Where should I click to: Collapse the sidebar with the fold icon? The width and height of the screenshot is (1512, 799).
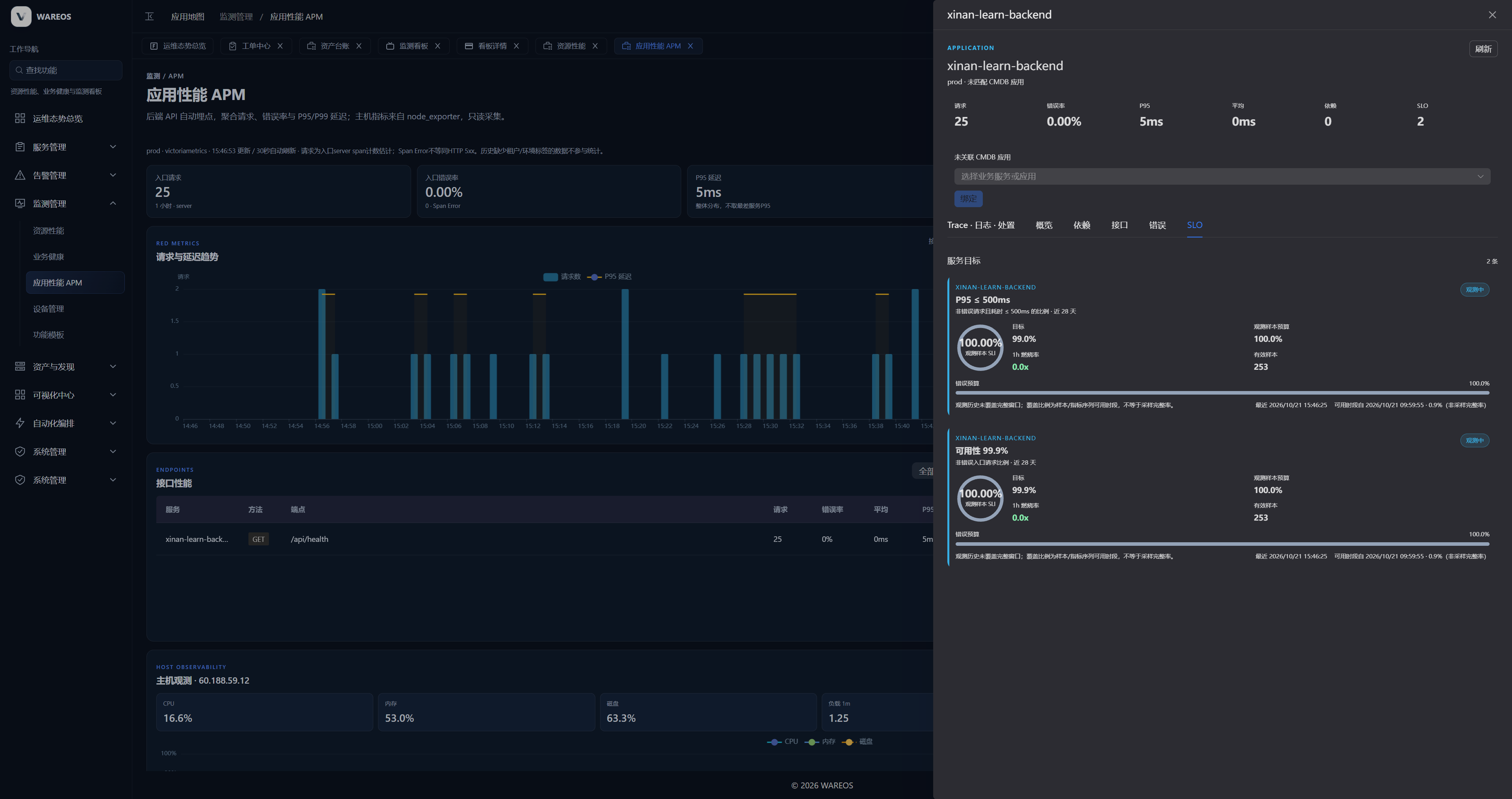coord(150,17)
